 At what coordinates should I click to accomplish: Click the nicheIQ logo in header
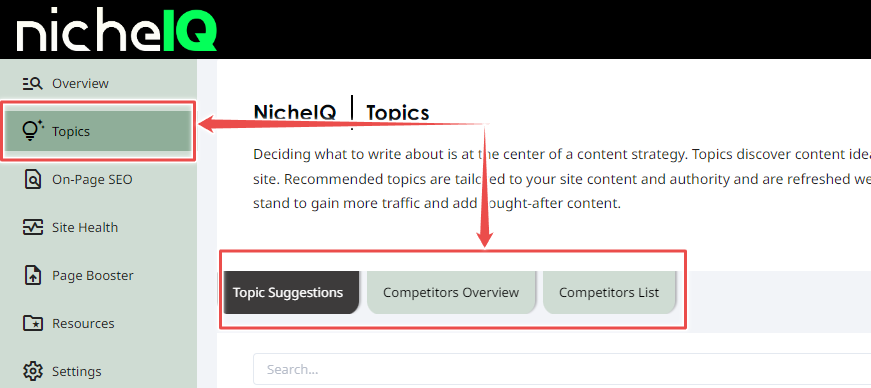coord(117,29)
